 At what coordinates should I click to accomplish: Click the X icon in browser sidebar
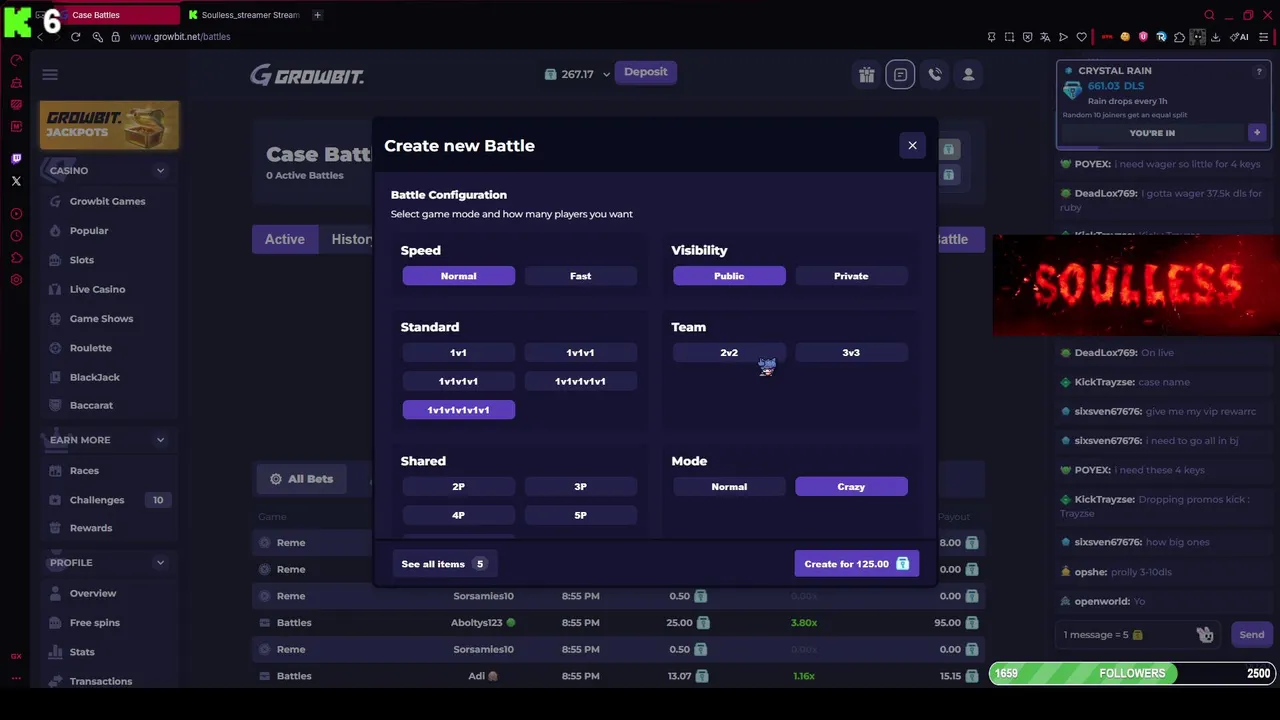16,181
